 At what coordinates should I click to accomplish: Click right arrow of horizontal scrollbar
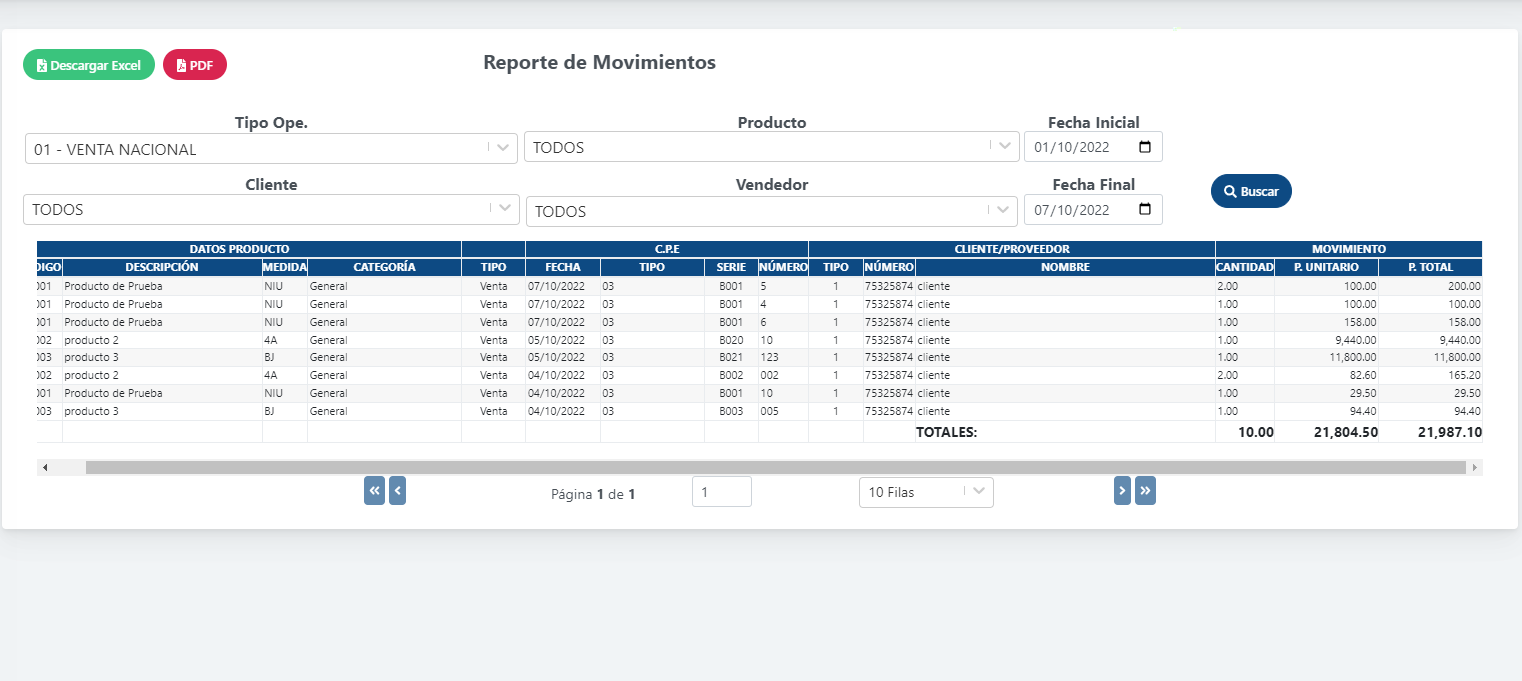(1474, 467)
